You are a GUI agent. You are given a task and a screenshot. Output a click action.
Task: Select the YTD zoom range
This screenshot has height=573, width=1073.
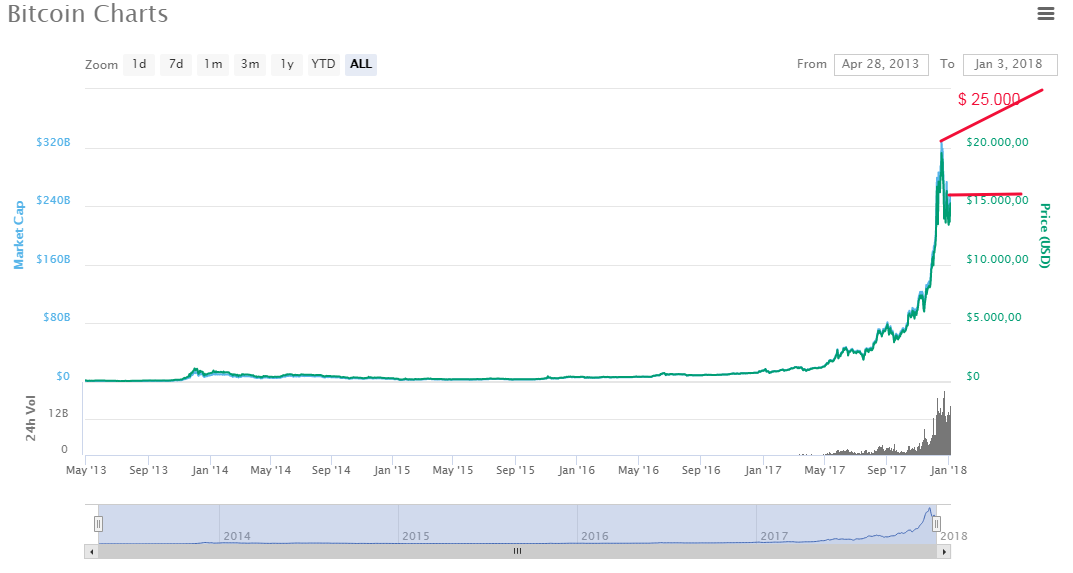[324, 64]
